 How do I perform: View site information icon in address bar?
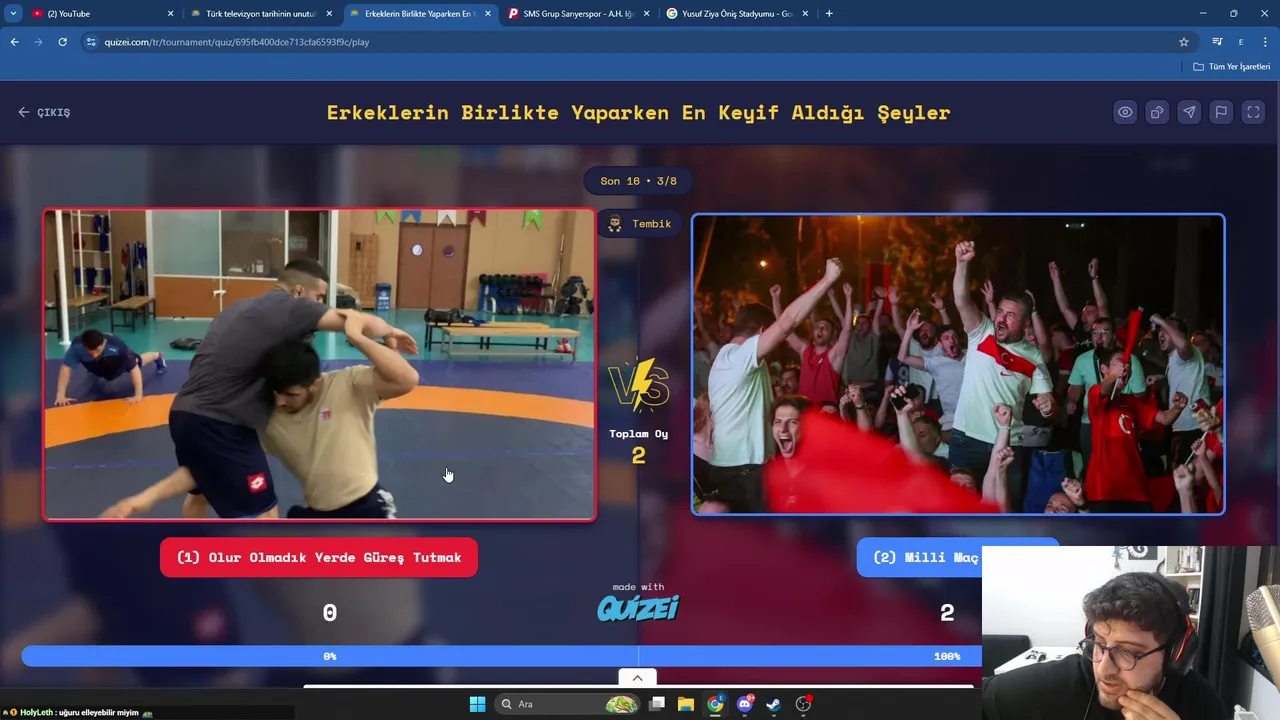91,42
